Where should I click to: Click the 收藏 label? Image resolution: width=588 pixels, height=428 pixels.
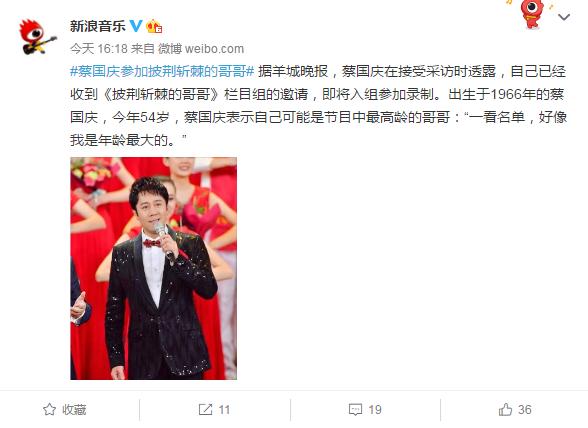pos(74,410)
